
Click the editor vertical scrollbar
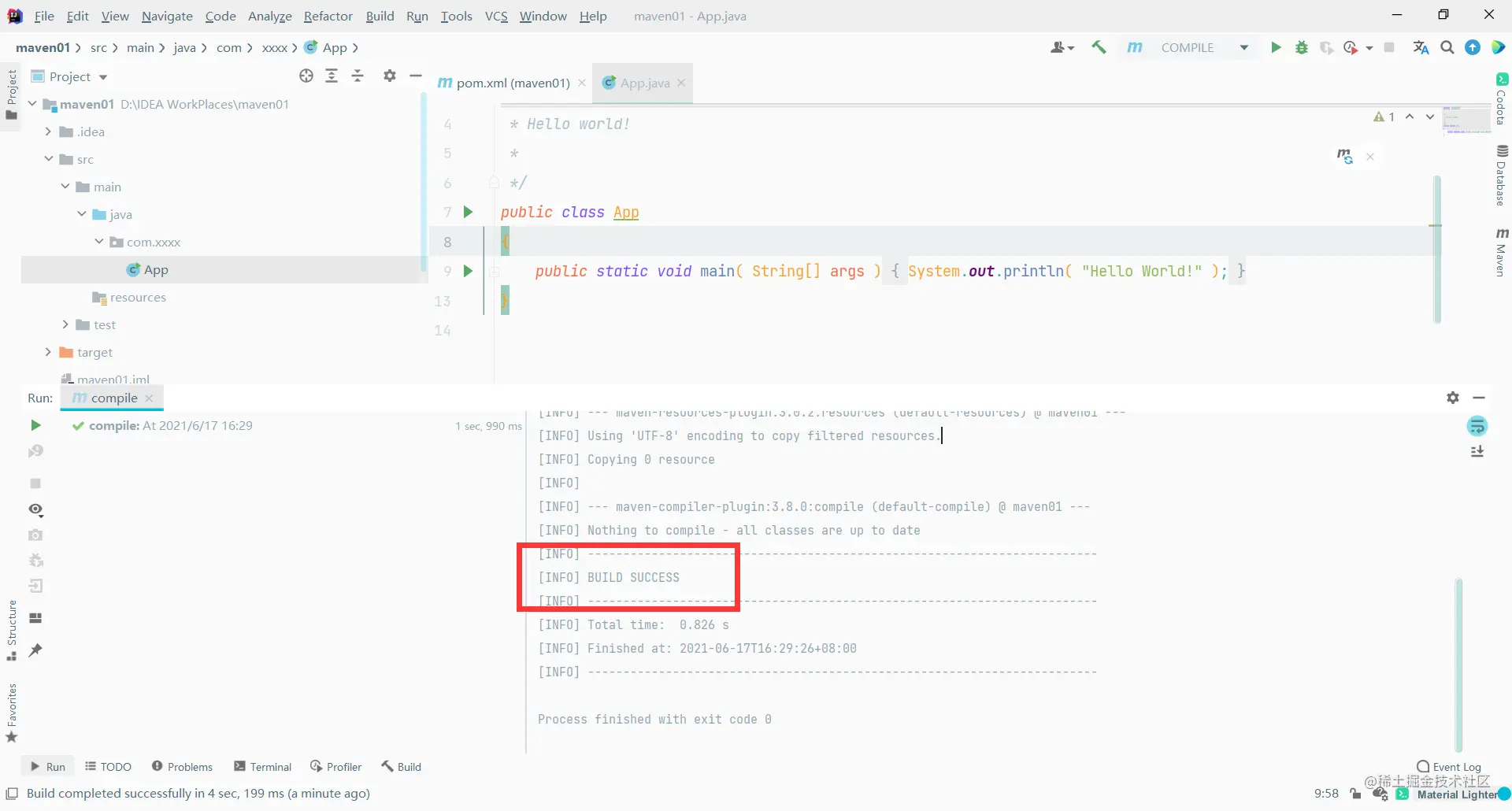(x=1437, y=248)
